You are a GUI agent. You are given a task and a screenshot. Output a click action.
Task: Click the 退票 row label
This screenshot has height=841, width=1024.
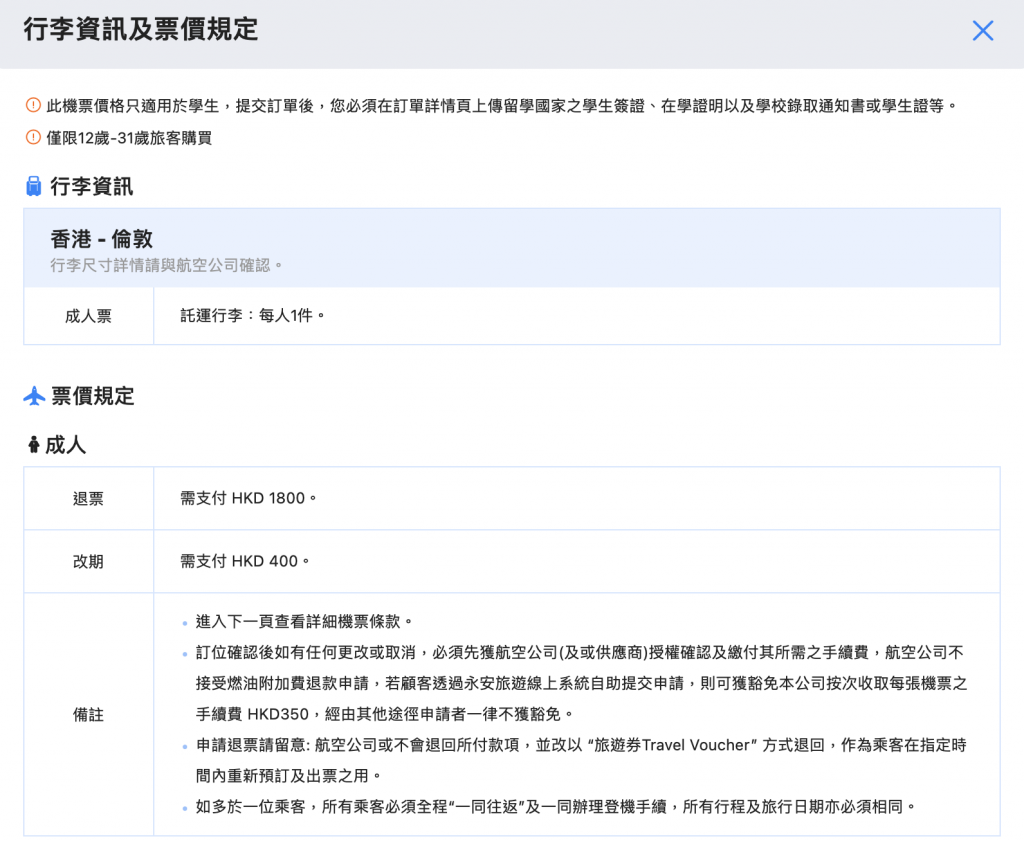(88, 499)
